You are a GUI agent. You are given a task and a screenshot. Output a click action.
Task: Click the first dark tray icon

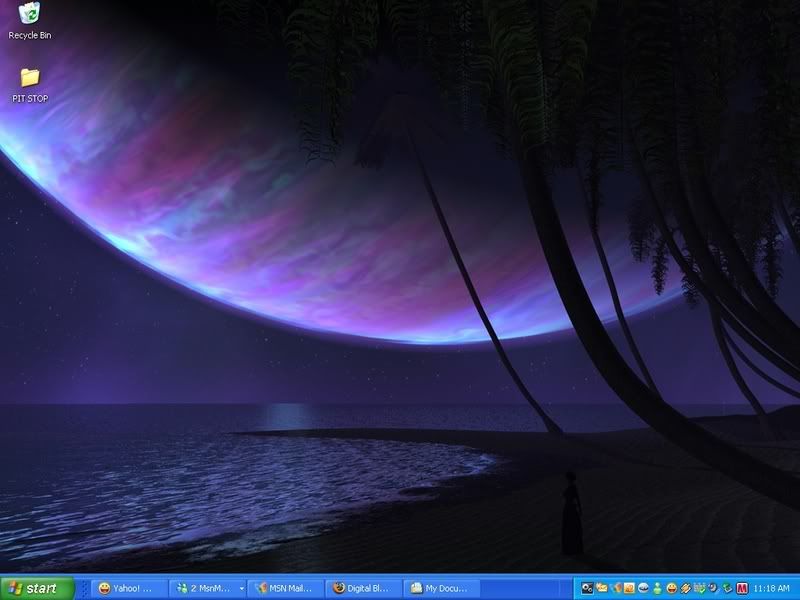[x=588, y=588]
